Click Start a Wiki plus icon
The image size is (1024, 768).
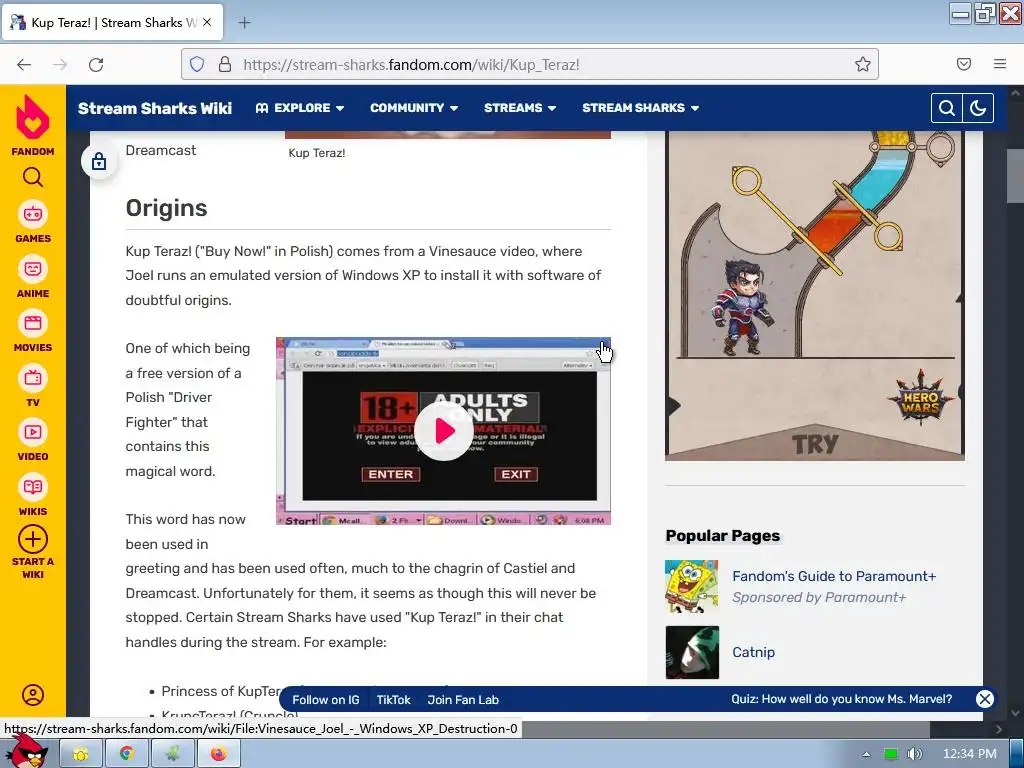(33, 539)
